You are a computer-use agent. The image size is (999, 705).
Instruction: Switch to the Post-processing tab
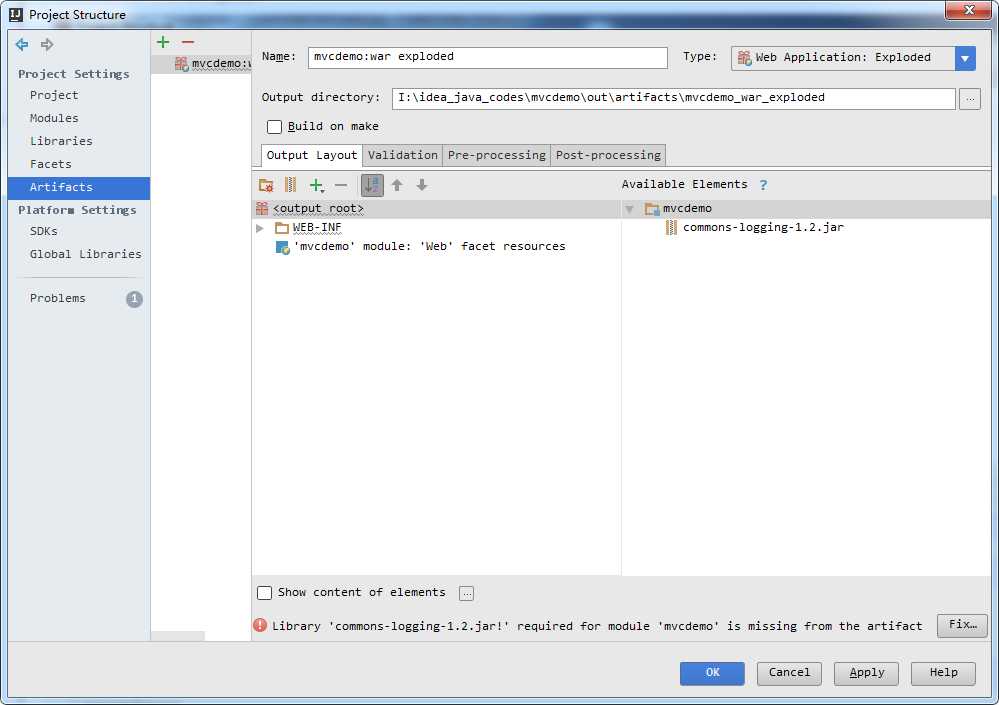pyautogui.click(x=608, y=155)
